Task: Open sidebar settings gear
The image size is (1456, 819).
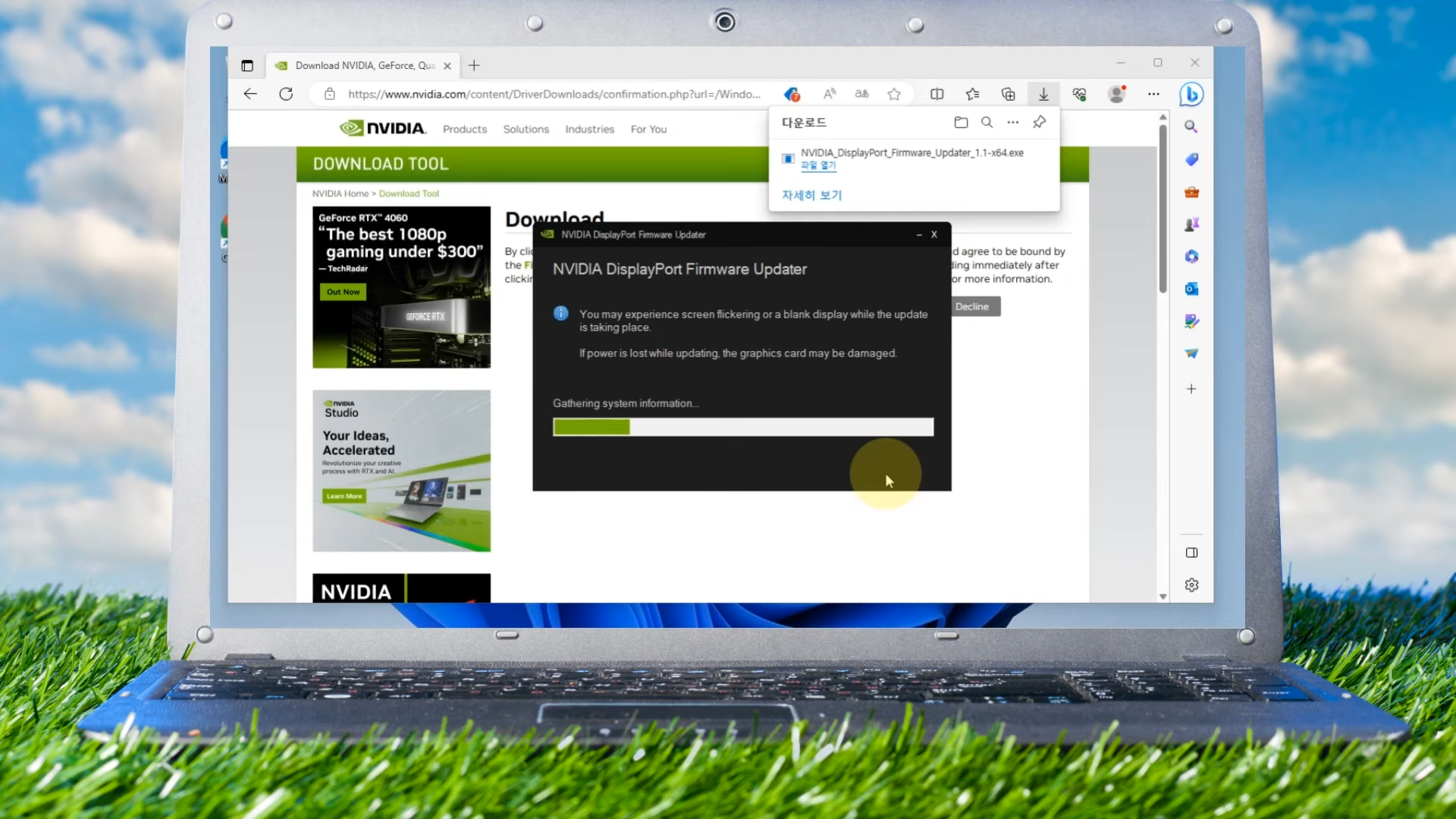Action: [x=1191, y=585]
